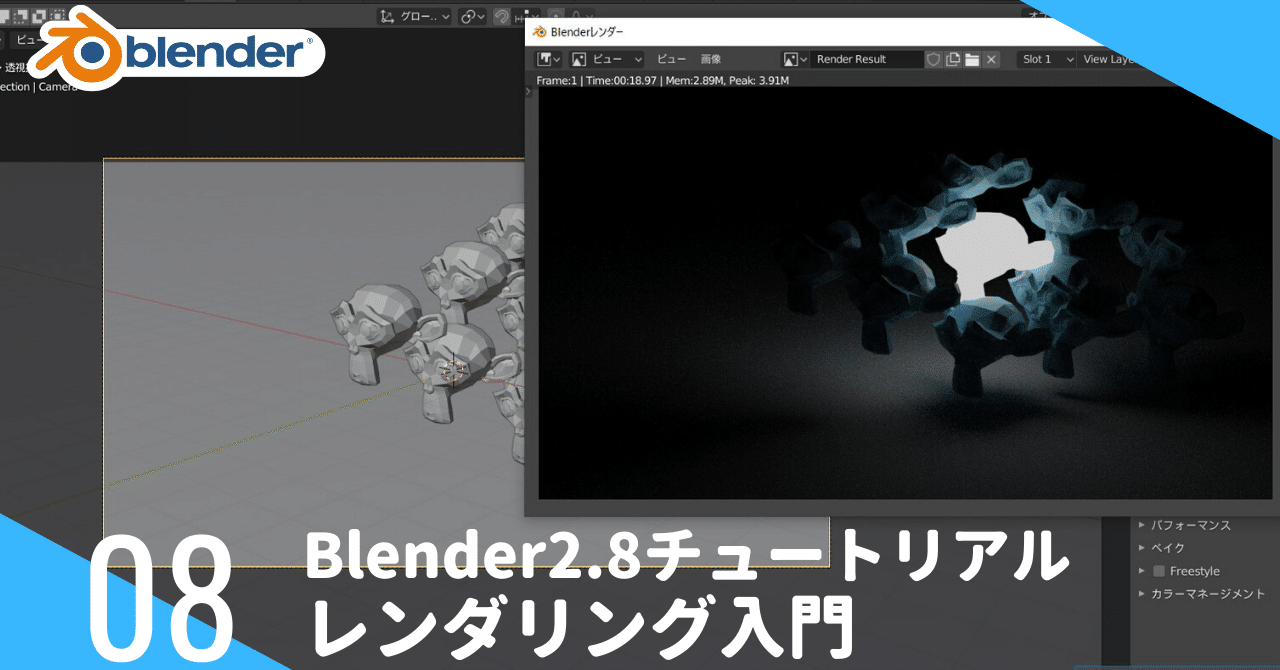
Task: Unlink the Render Result image with X
Action: (991, 59)
